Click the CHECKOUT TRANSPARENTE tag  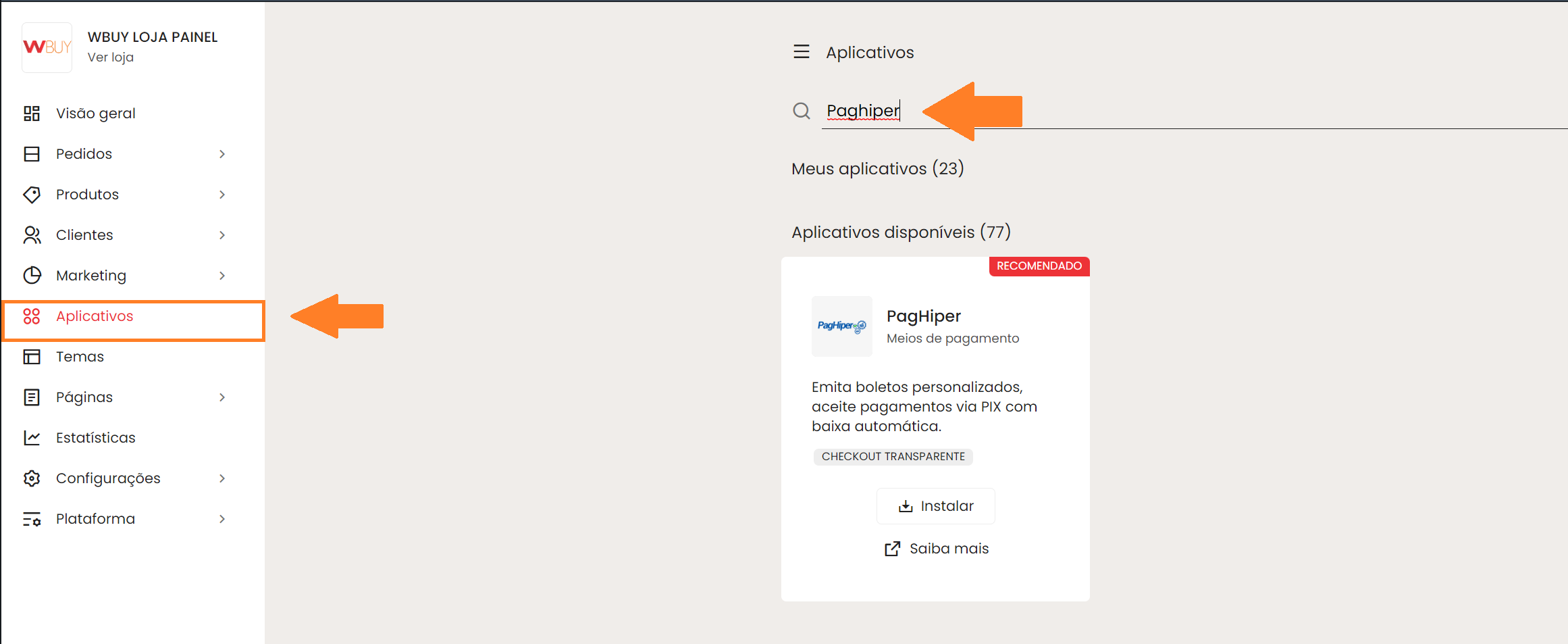893,457
